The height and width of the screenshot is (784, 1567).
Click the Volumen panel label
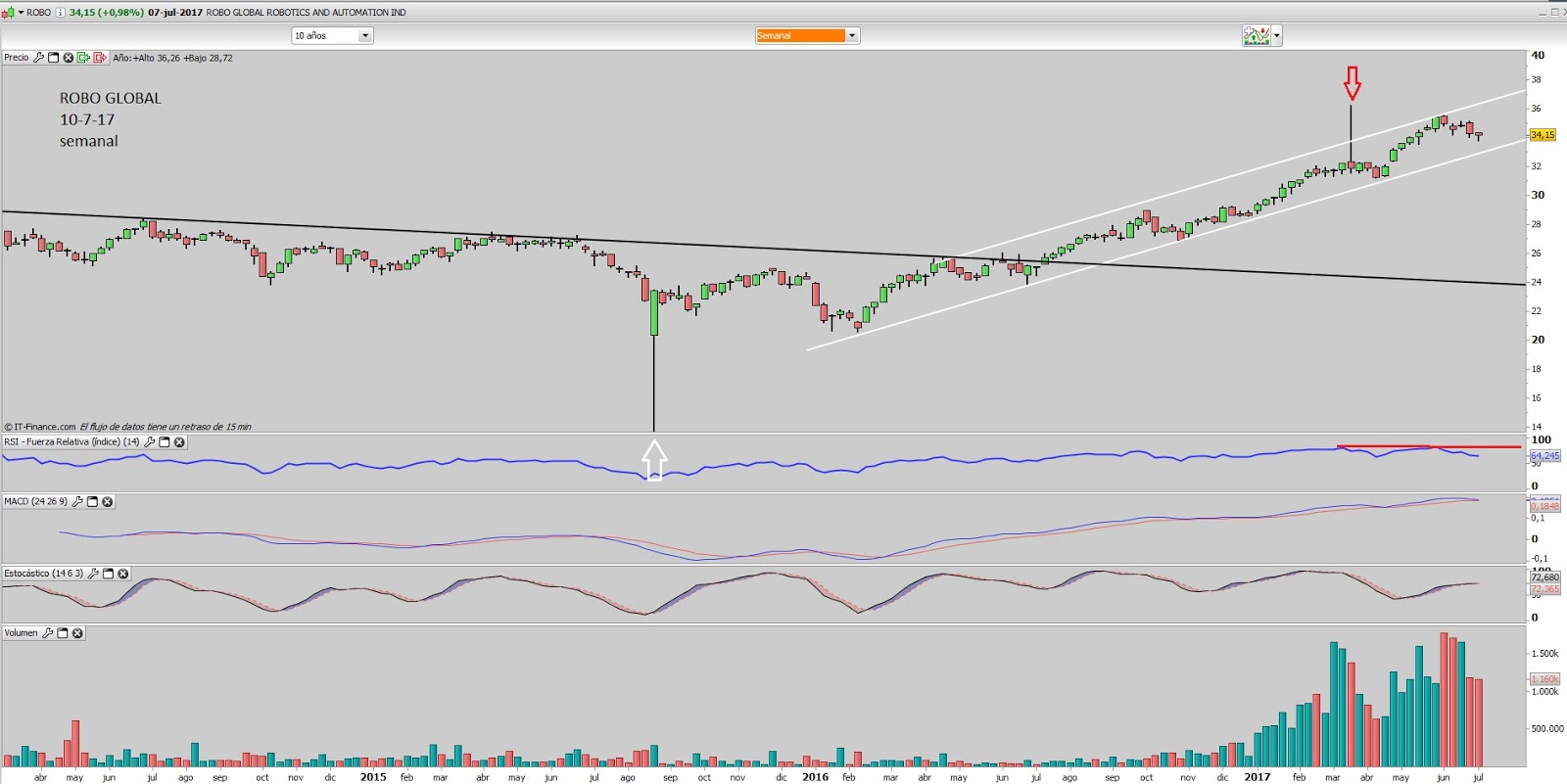click(x=21, y=633)
